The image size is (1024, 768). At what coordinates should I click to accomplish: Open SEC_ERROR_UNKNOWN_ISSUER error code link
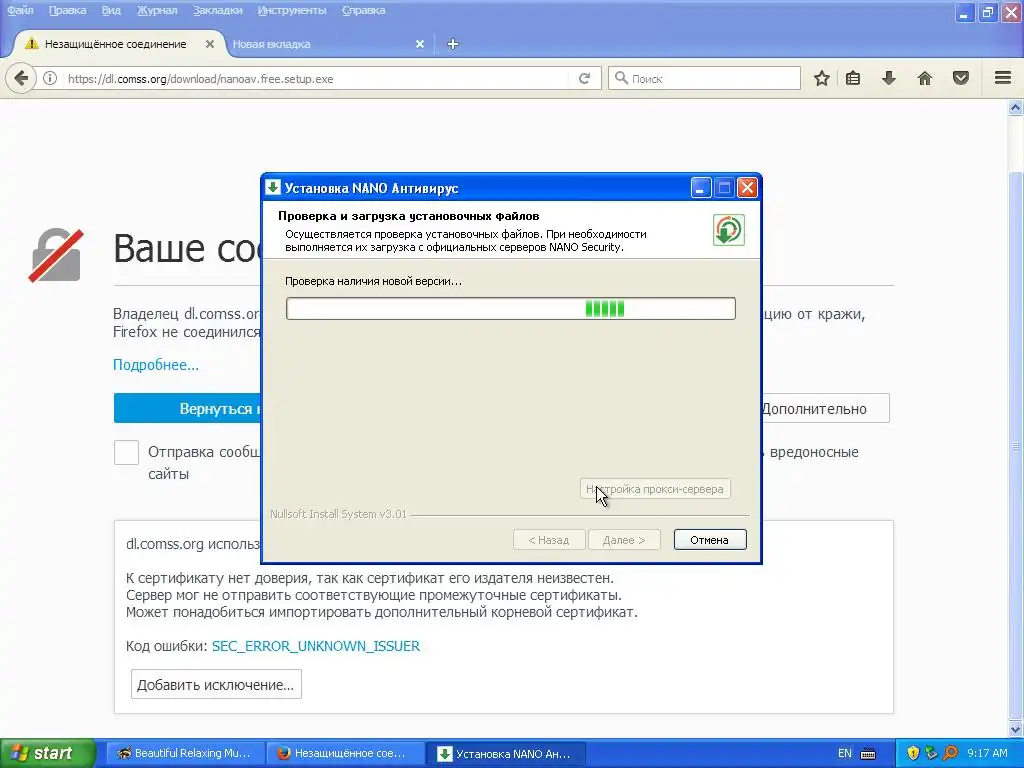tap(315, 646)
